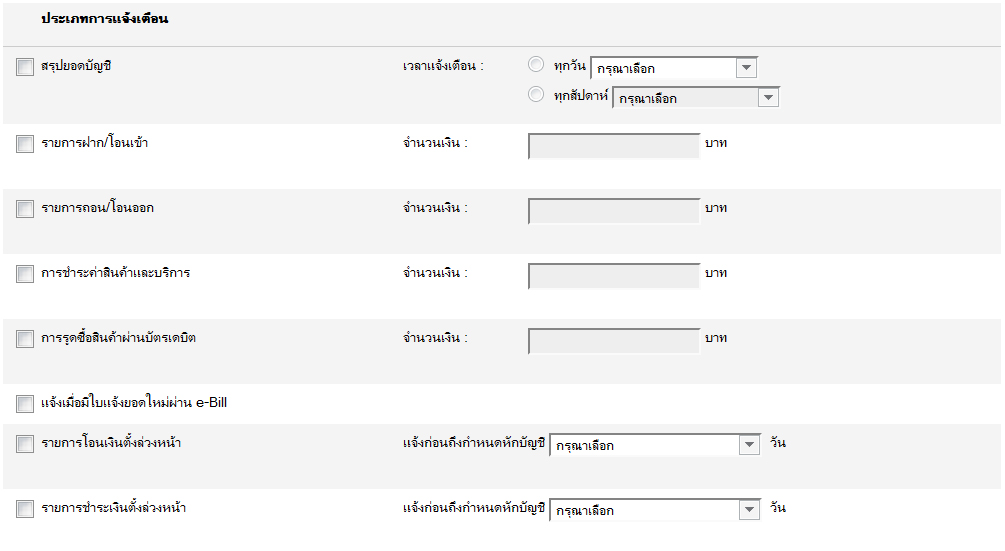Check รายการโอนเงินตั้งล่วงหน้า checkbox
This screenshot has height=551, width=1005.
(25, 444)
